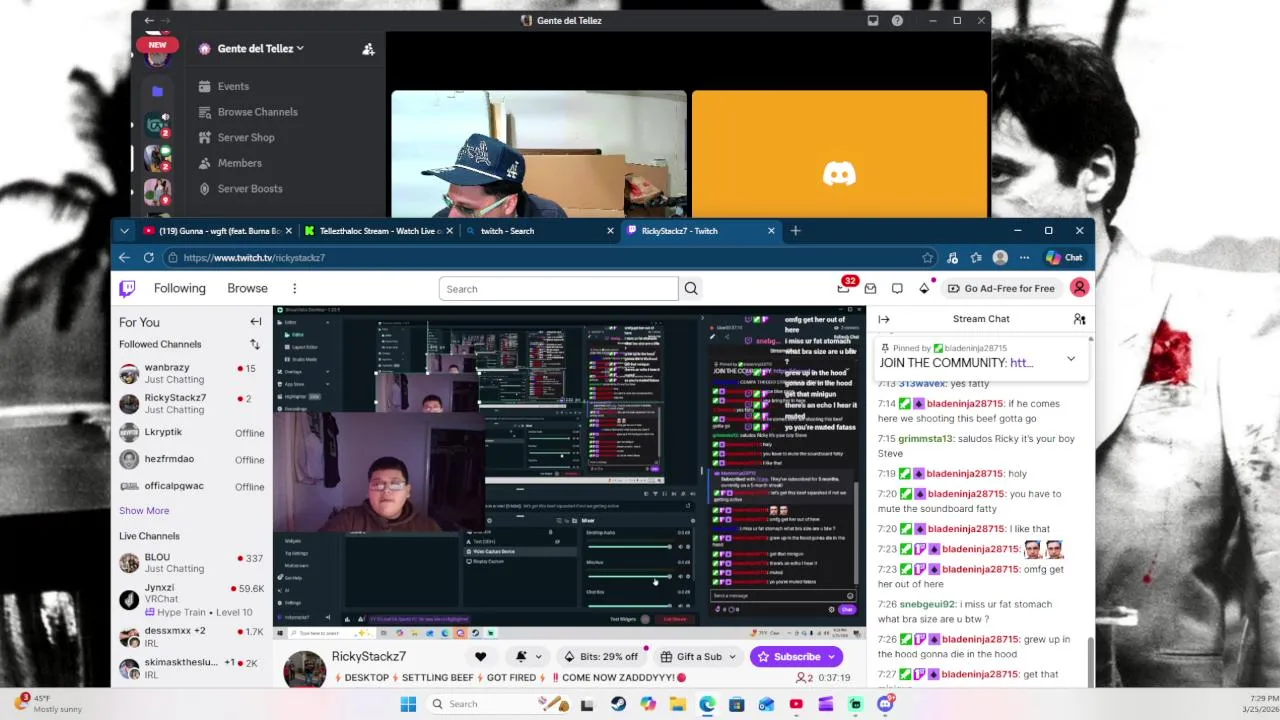Open Events in Discord sidebar

pyautogui.click(x=233, y=86)
